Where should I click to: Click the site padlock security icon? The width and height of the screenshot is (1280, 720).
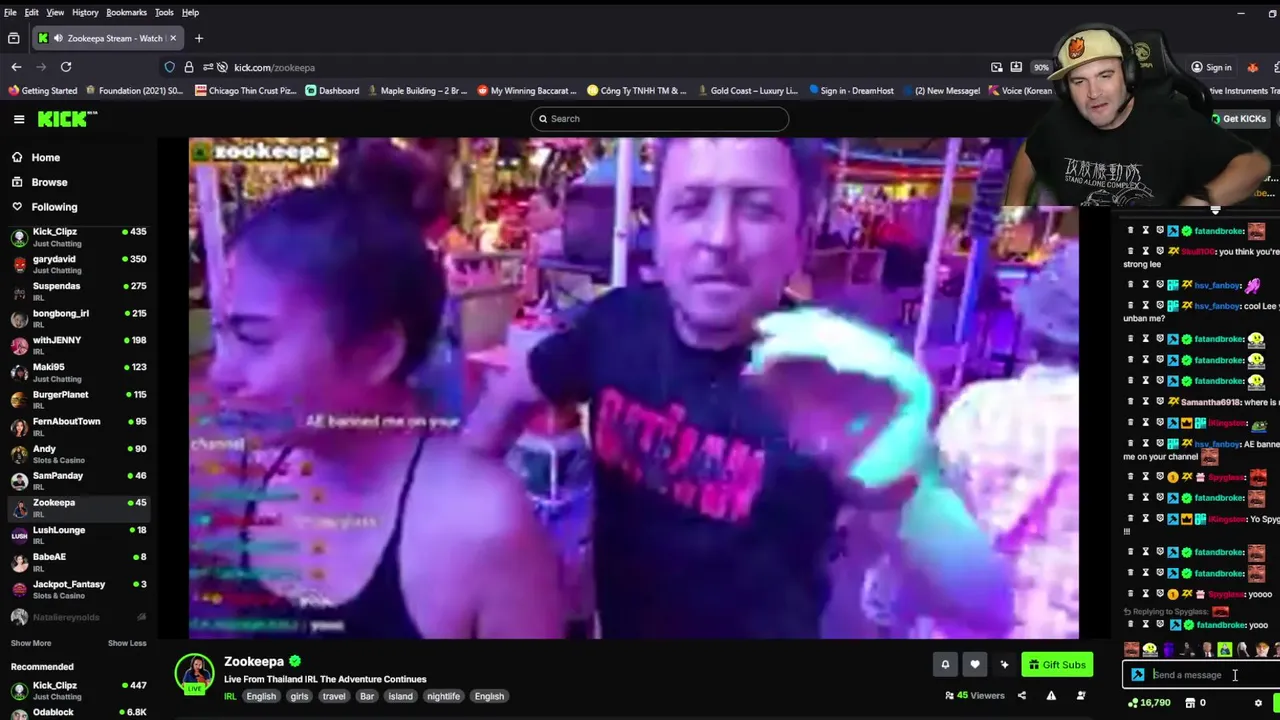(189, 67)
